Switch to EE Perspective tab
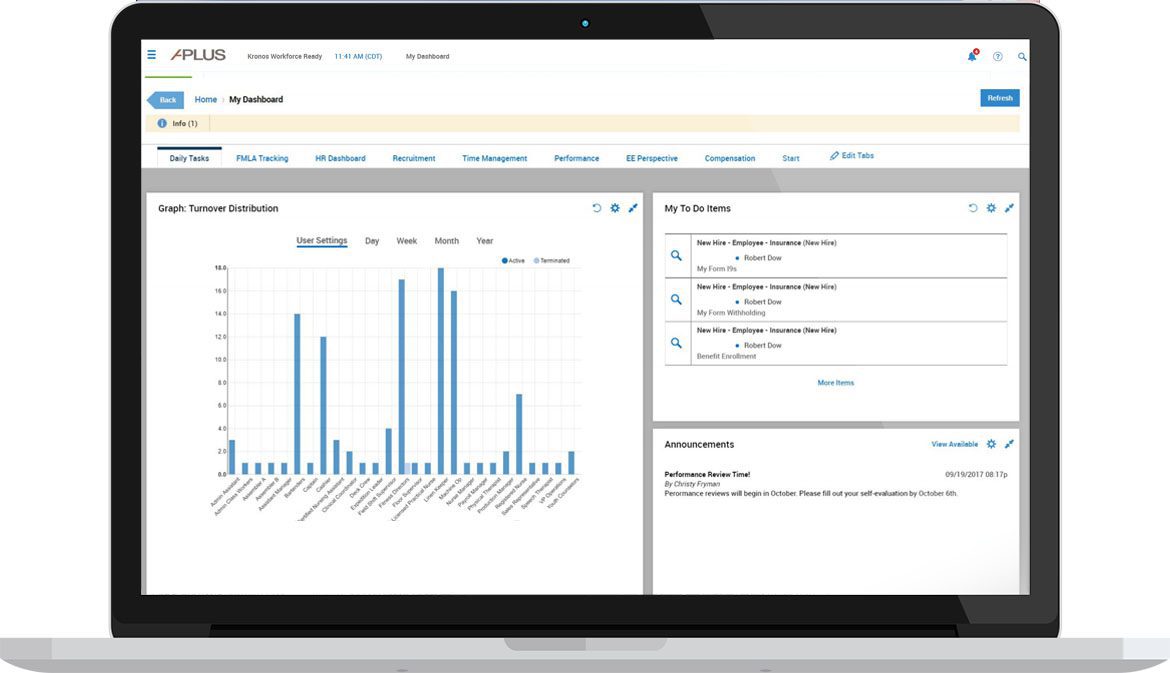This screenshot has height=673, width=1170. pyautogui.click(x=651, y=158)
